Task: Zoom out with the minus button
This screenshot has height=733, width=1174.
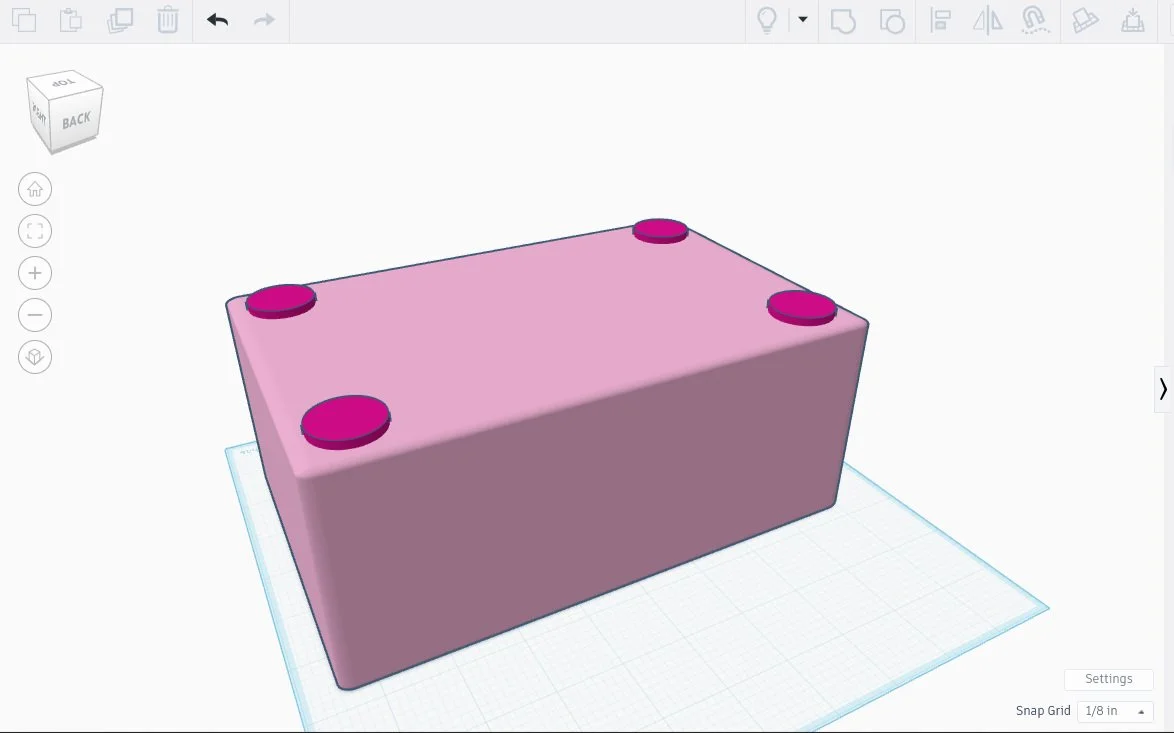Action: [34, 314]
